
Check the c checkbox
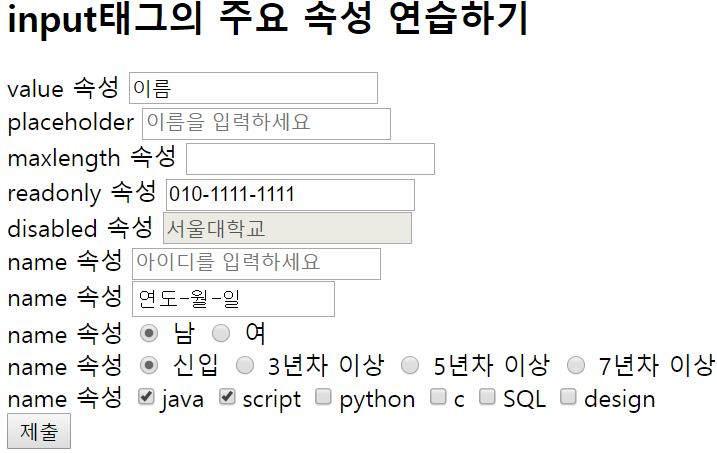(438, 397)
